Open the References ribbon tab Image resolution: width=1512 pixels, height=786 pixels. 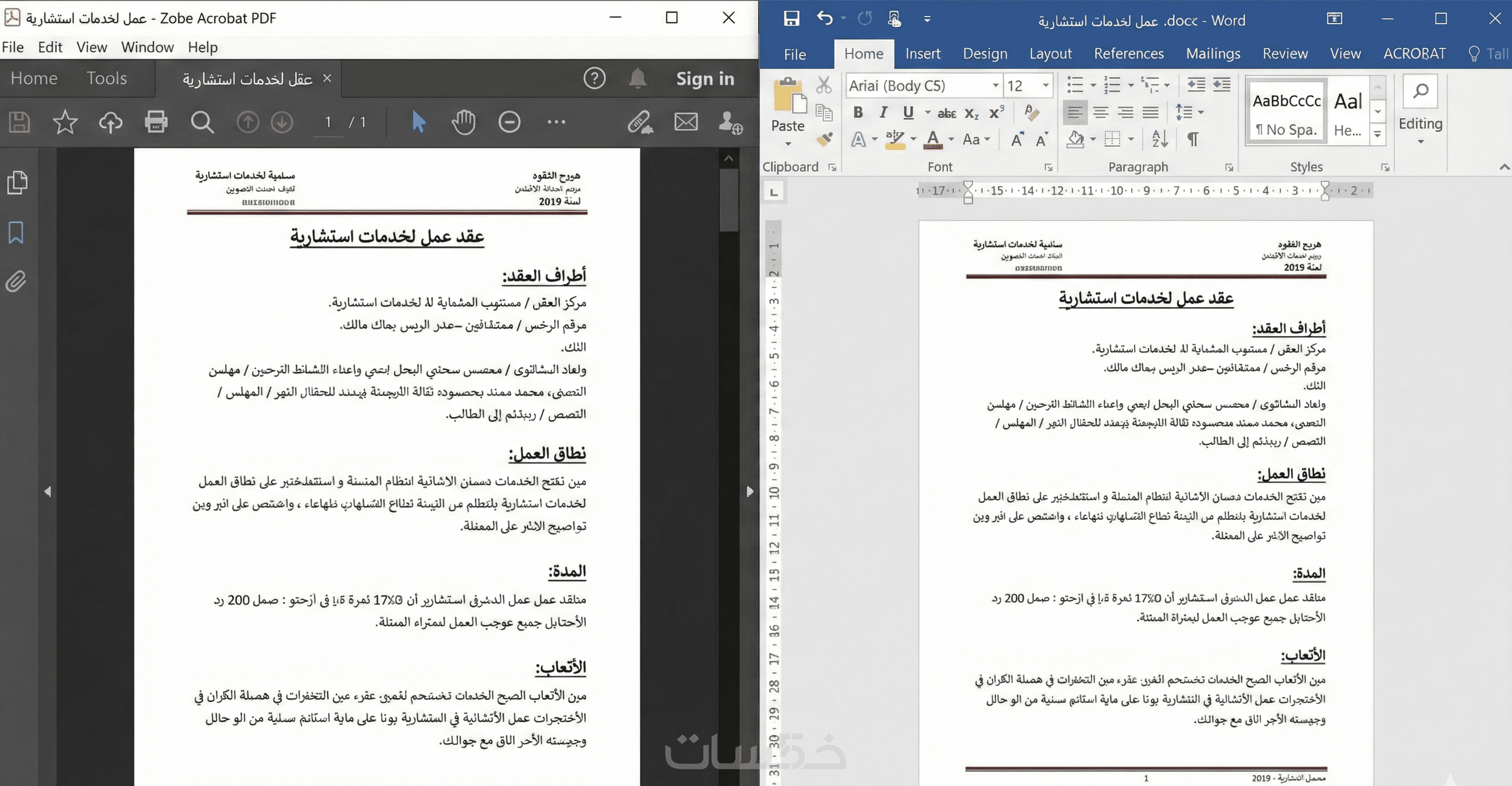[x=1128, y=54]
